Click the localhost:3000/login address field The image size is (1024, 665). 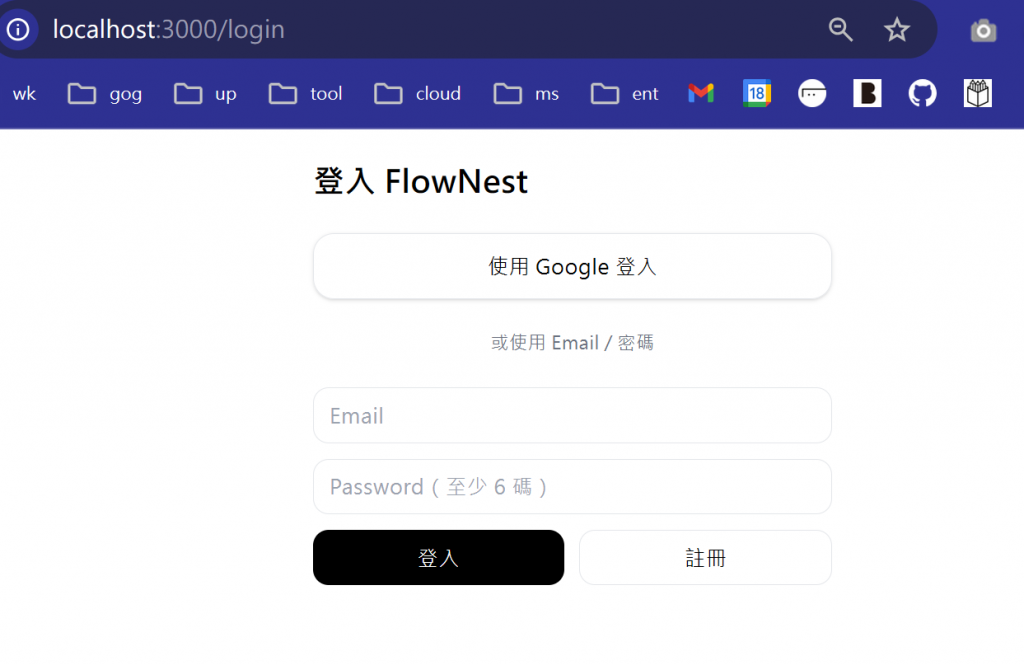click(168, 29)
